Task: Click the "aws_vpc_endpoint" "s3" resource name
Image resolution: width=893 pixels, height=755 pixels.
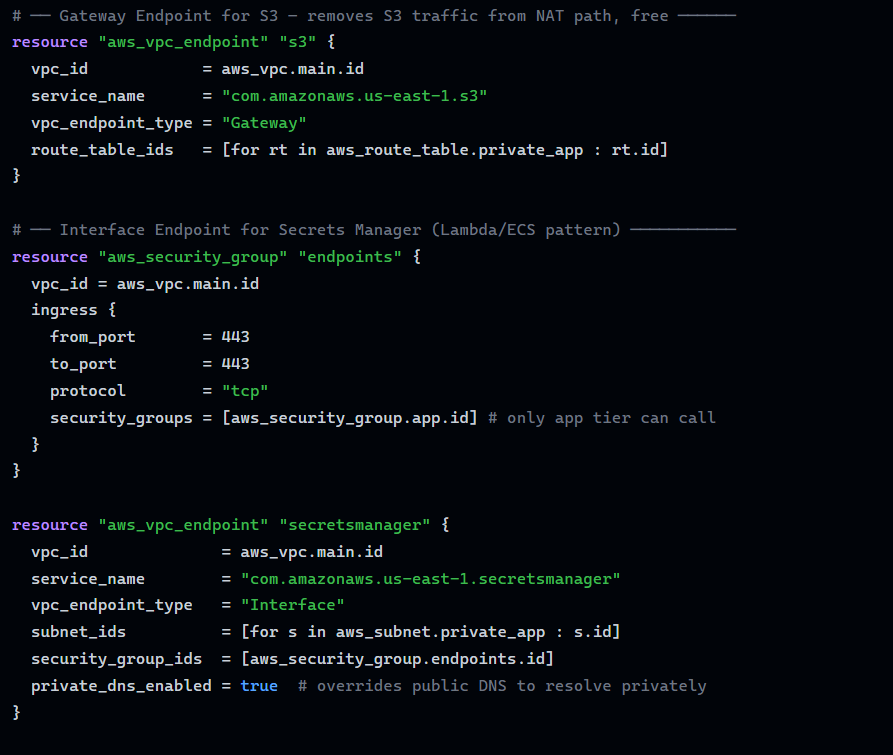Action: (x=297, y=42)
